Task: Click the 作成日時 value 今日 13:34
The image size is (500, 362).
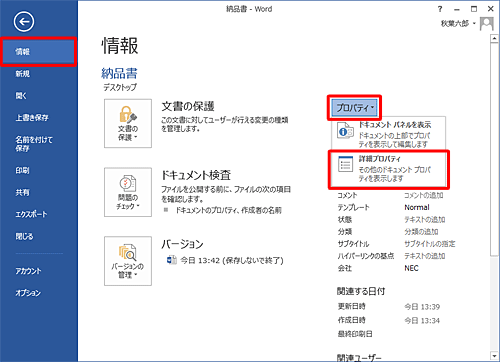Action: click(x=422, y=321)
